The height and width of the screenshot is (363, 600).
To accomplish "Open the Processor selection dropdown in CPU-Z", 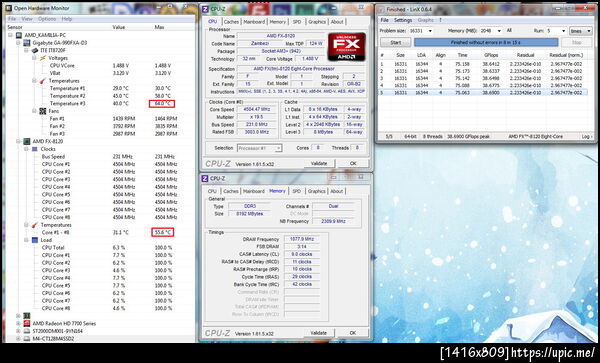I will click(x=260, y=148).
